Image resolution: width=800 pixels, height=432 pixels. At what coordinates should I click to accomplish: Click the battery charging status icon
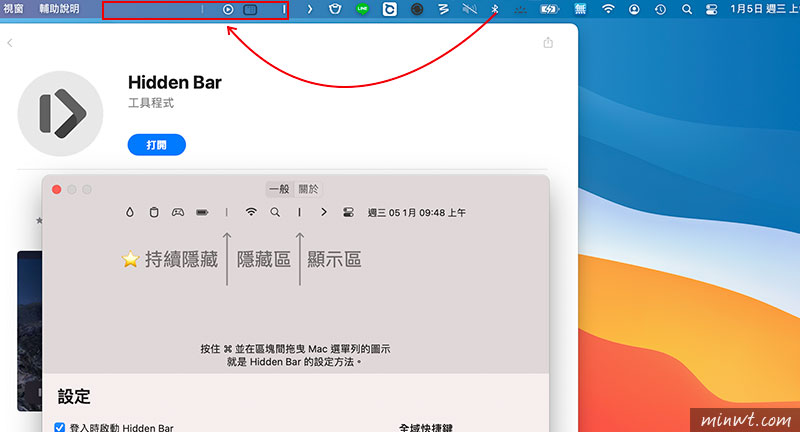tap(549, 9)
